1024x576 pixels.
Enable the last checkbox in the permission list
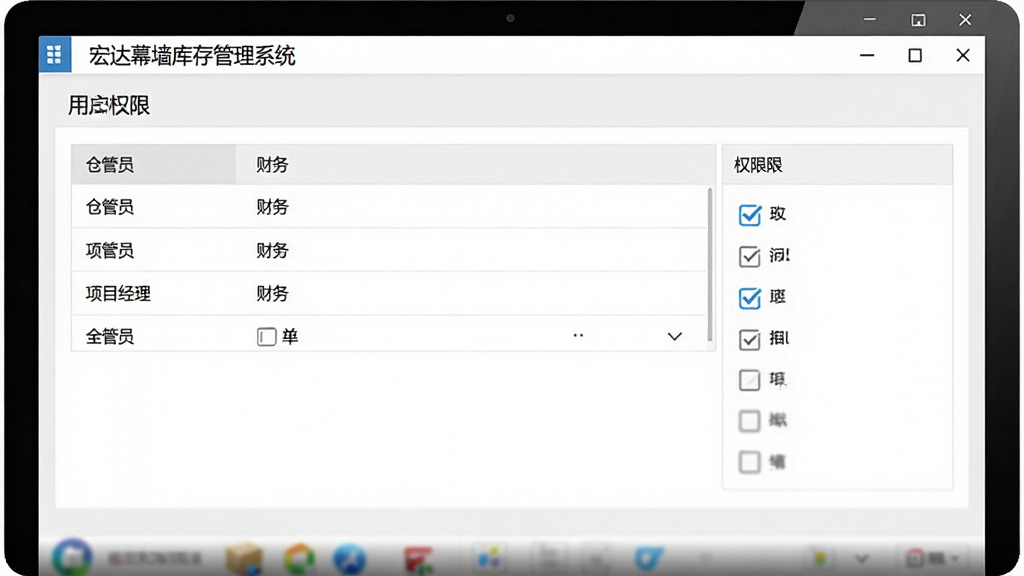click(x=750, y=462)
